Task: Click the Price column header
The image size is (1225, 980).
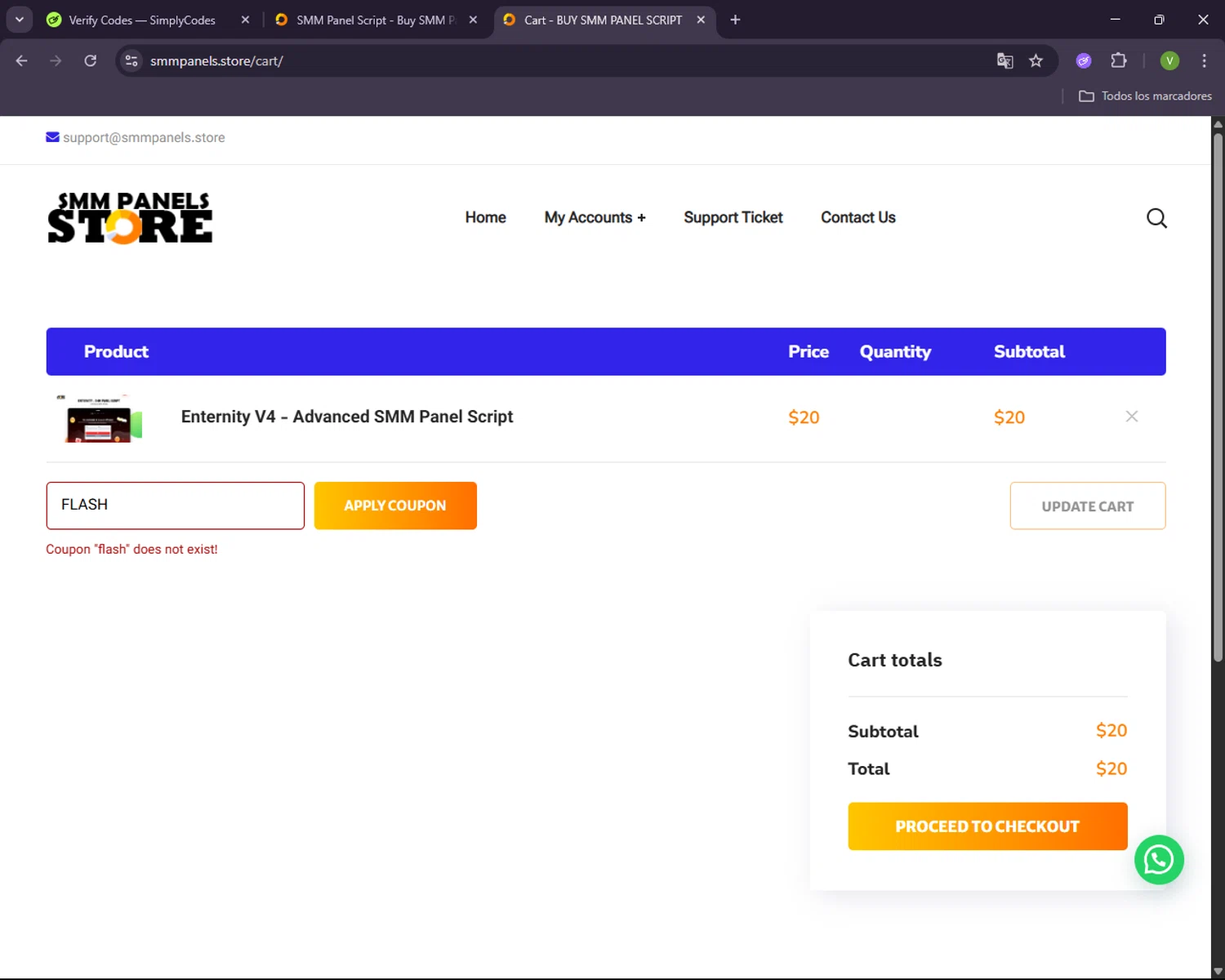Action: (808, 352)
